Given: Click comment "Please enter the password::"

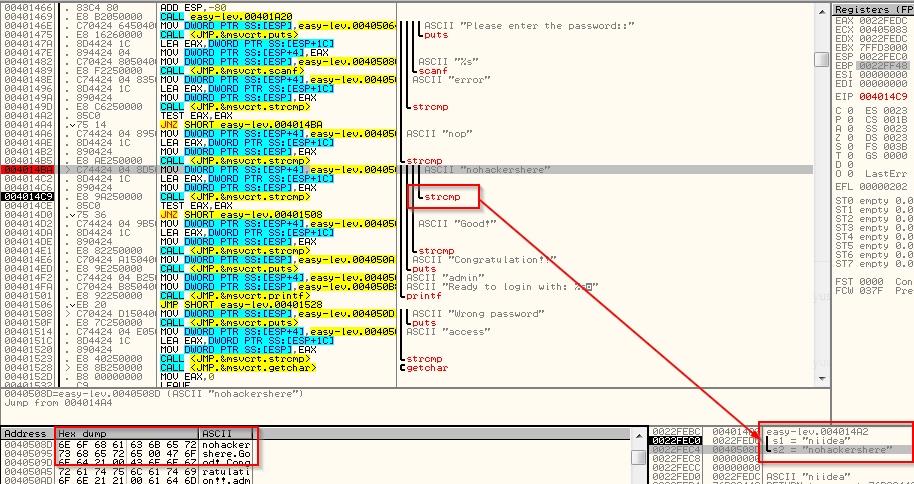Looking at the screenshot, I should 529,26.
